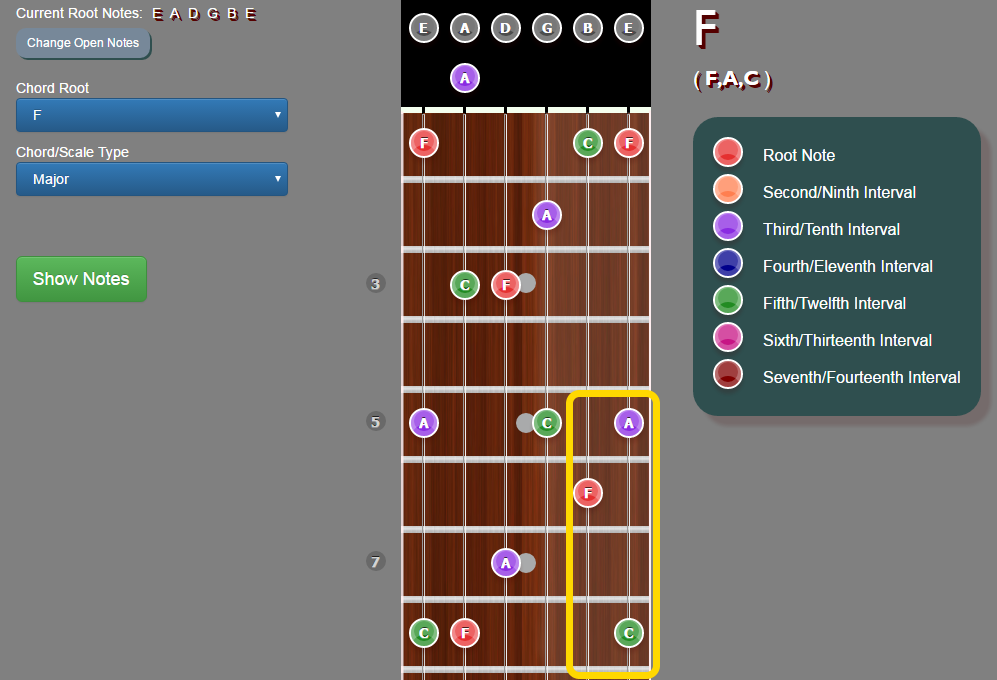Click the red F note on third fret D string
997x680 pixels.
(x=506, y=284)
